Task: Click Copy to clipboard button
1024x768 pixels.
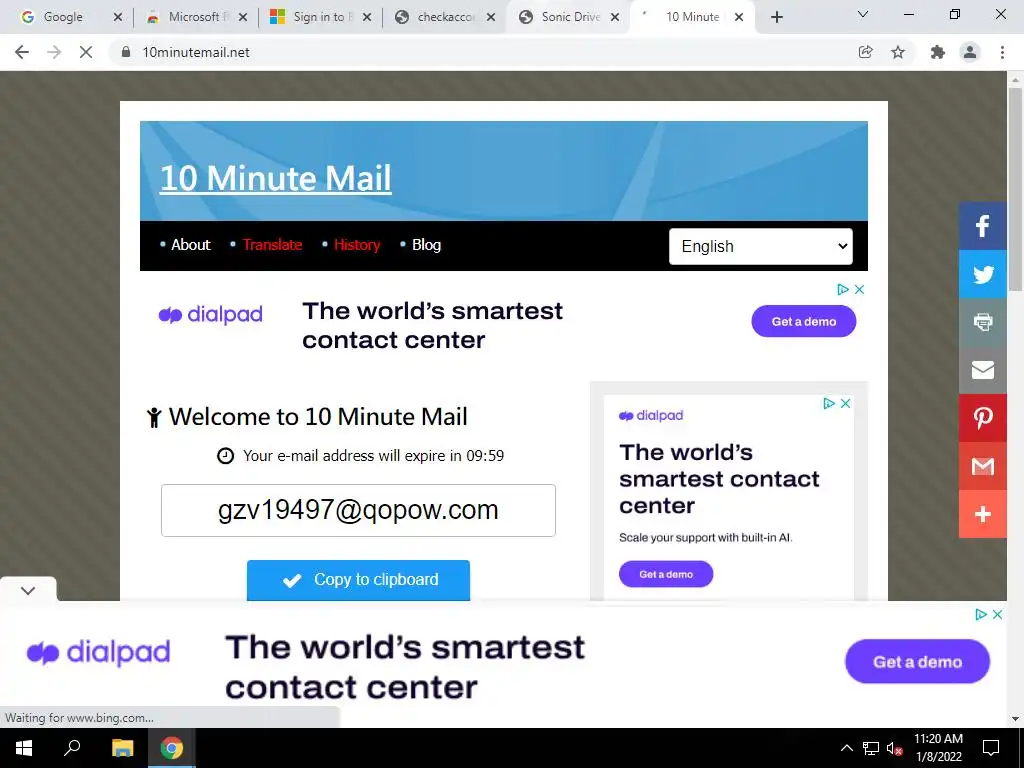Action: (x=358, y=580)
